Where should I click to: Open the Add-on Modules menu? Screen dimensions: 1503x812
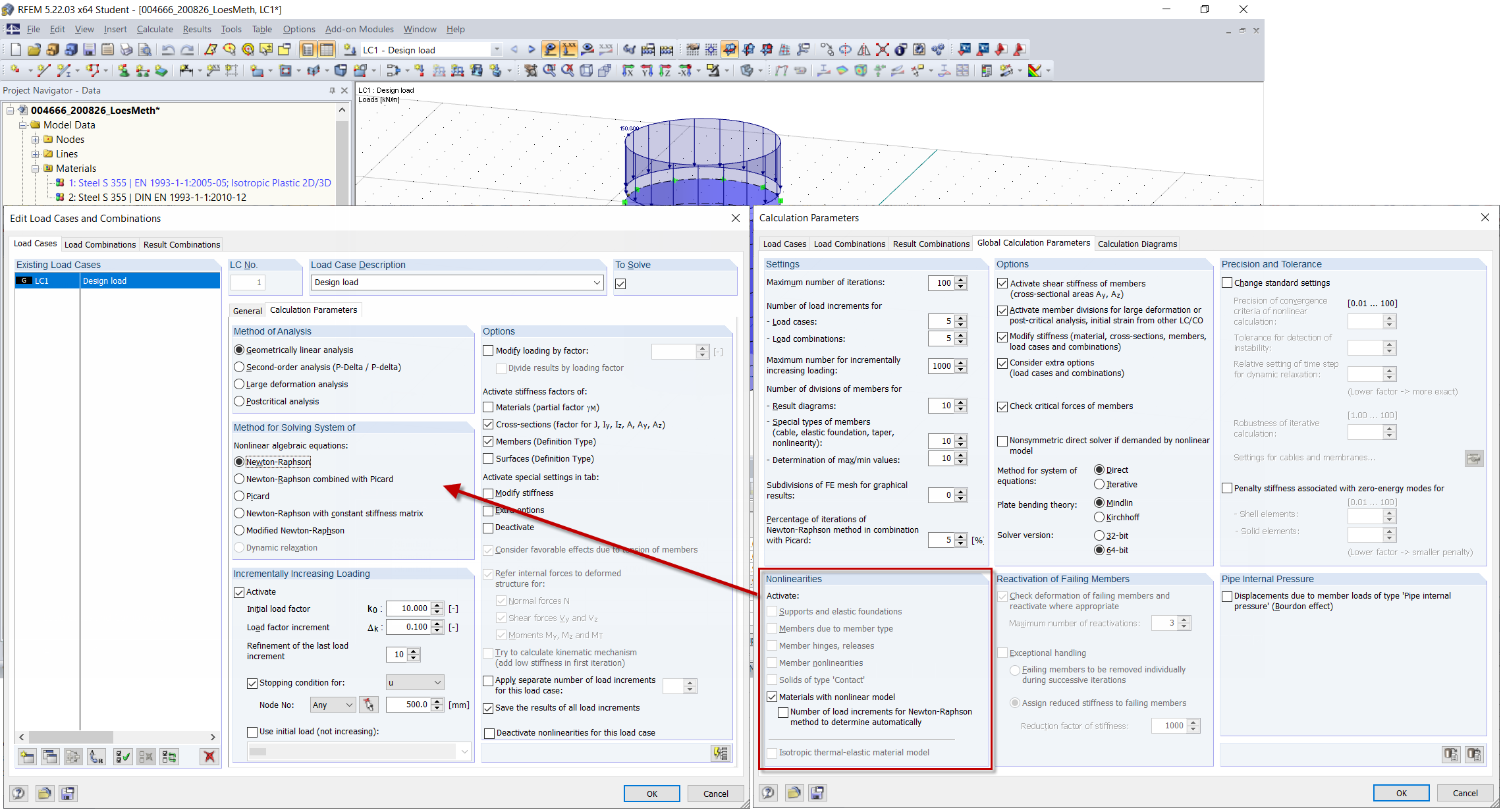pyautogui.click(x=359, y=29)
